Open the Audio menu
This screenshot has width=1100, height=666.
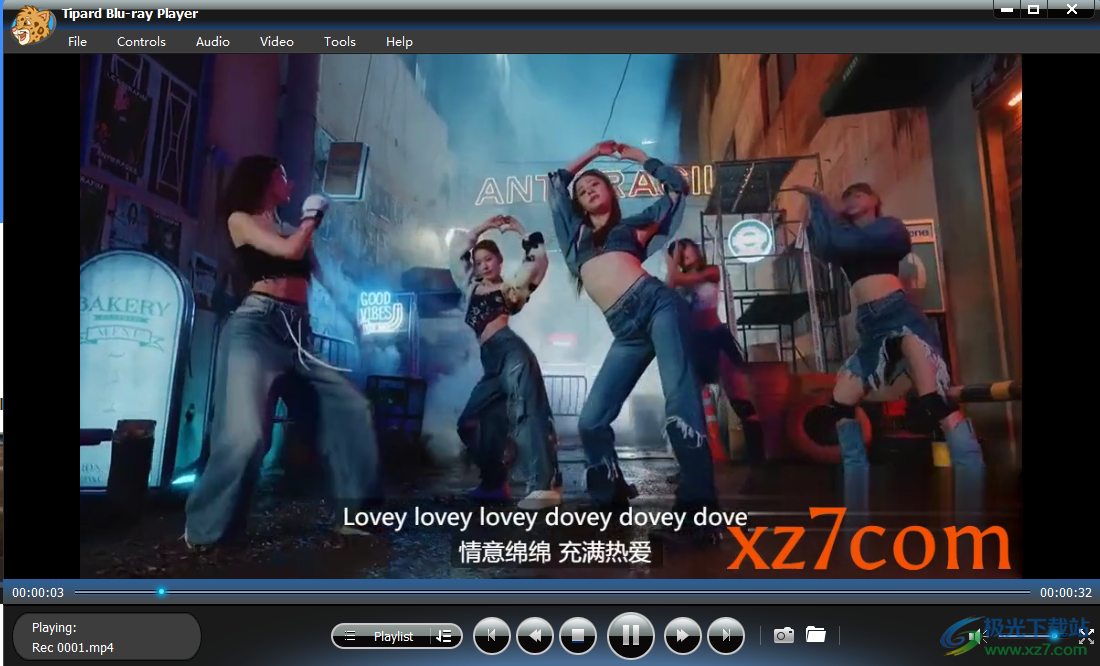coord(213,41)
